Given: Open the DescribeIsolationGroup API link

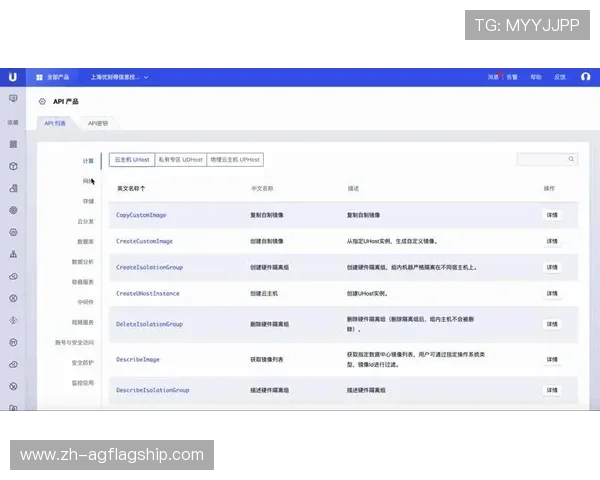Looking at the screenshot, I should pyautogui.click(x=152, y=390).
